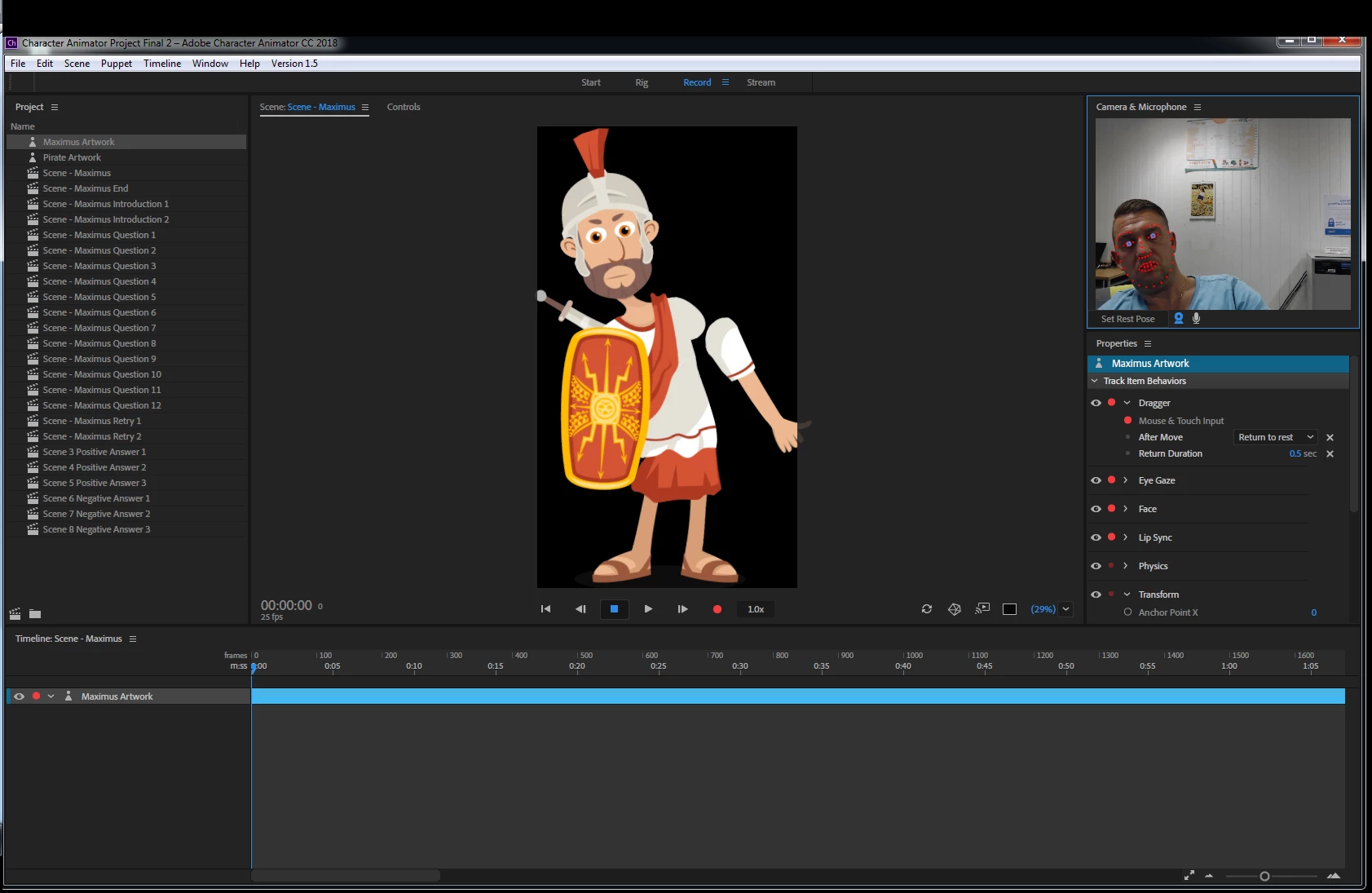Screen dimensions: 1372x893
Task: Step back one frame
Action: (580, 609)
